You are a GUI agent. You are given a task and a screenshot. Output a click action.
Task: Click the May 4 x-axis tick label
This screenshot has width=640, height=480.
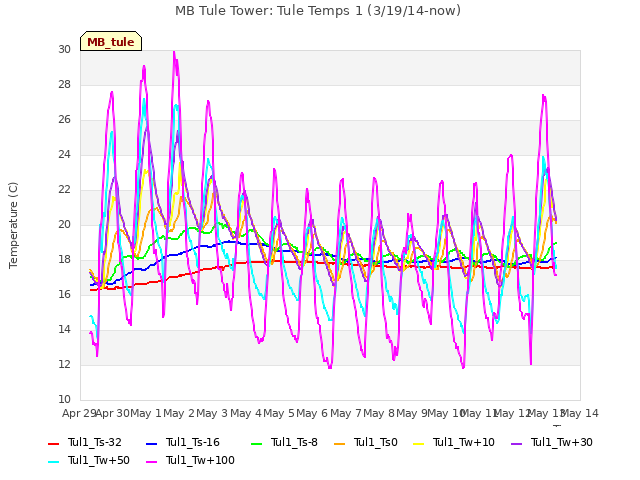[246, 413]
